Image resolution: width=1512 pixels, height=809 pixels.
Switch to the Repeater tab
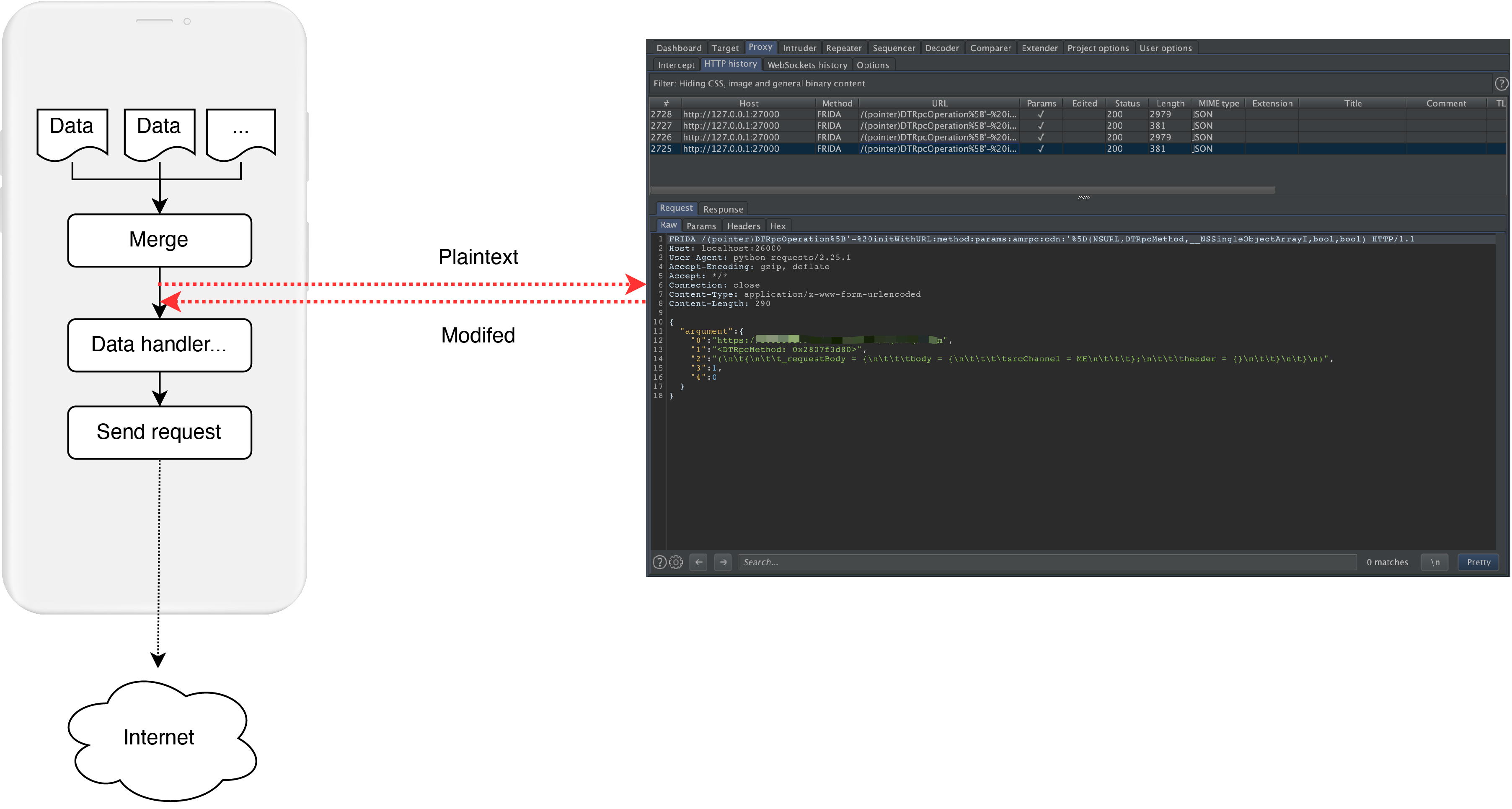(x=843, y=48)
